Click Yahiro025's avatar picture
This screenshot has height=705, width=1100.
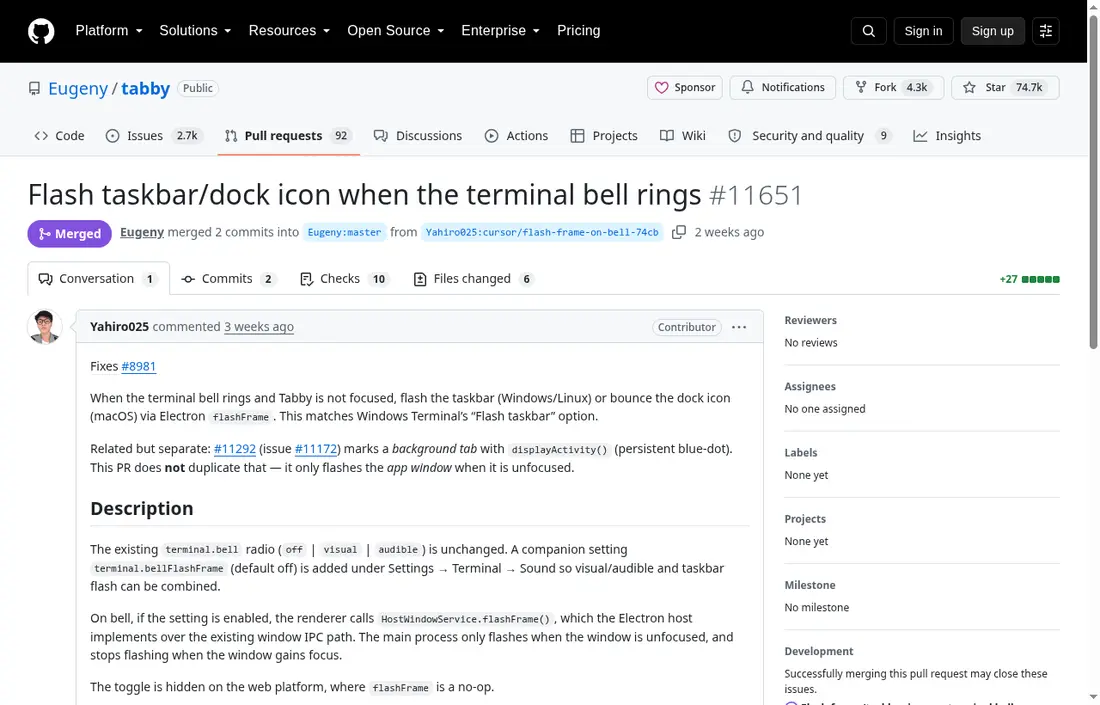pos(44,327)
